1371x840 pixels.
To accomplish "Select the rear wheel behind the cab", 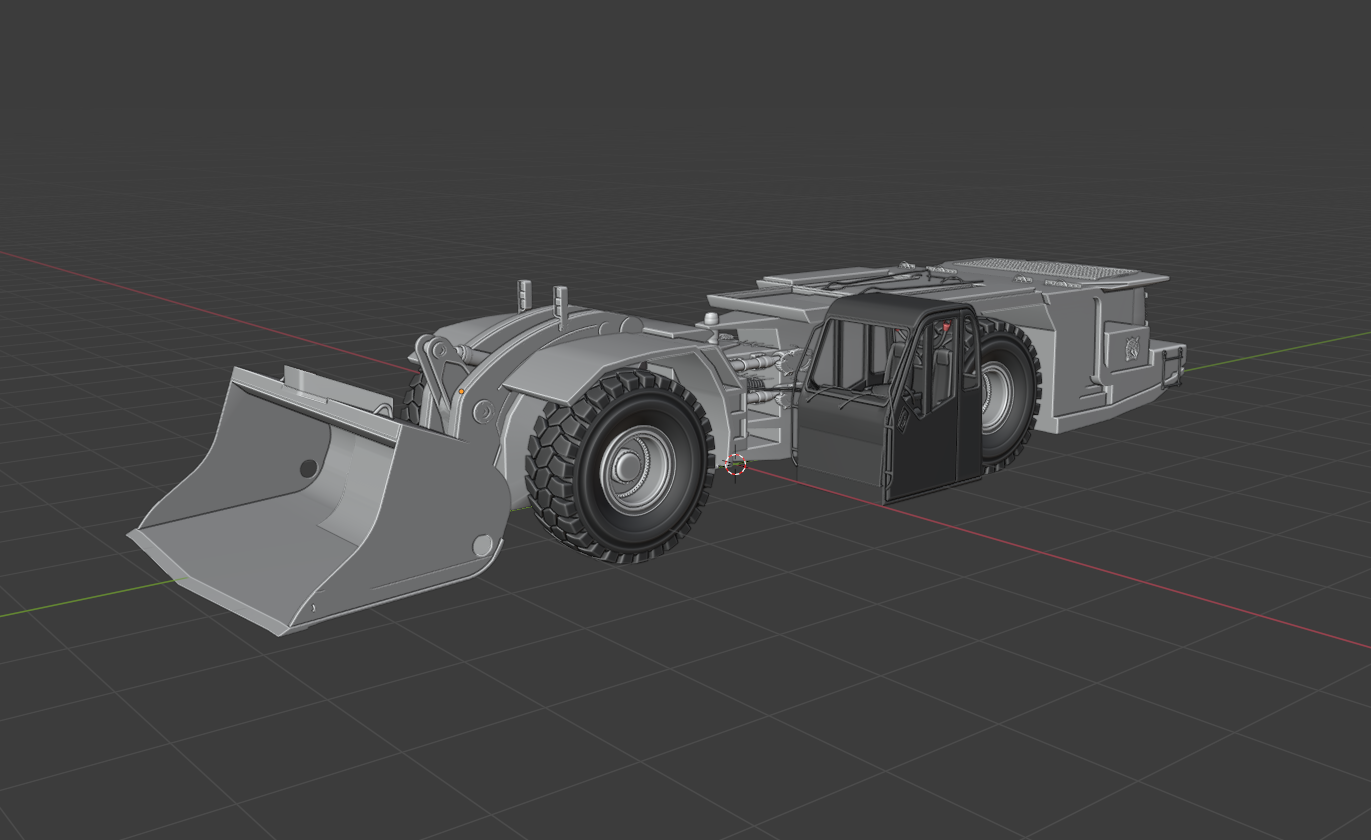I will click(1008, 395).
